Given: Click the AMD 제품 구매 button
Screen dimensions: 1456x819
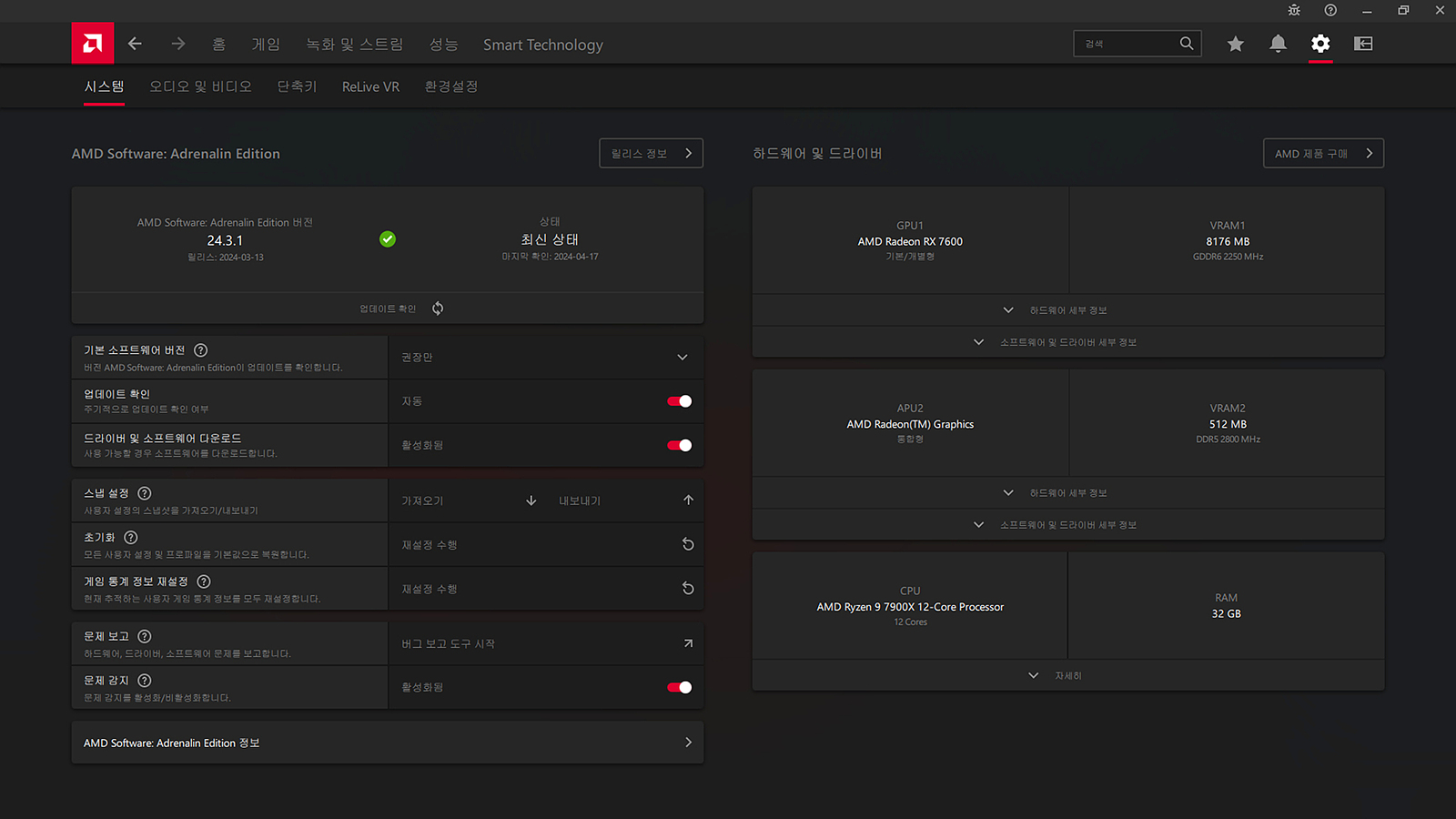Looking at the screenshot, I should 1323,154.
